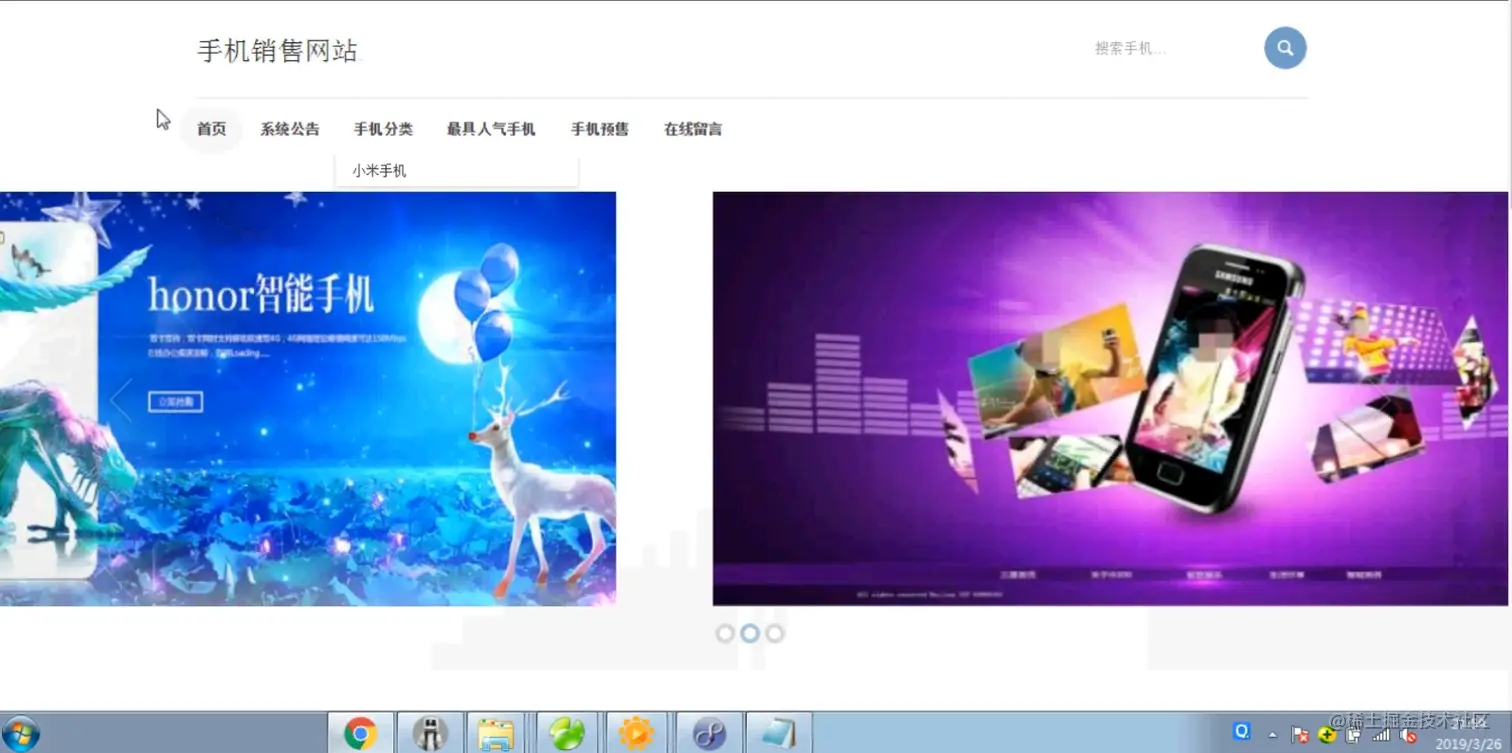
Task: Click the blue search magnifier button
Action: 1285,48
